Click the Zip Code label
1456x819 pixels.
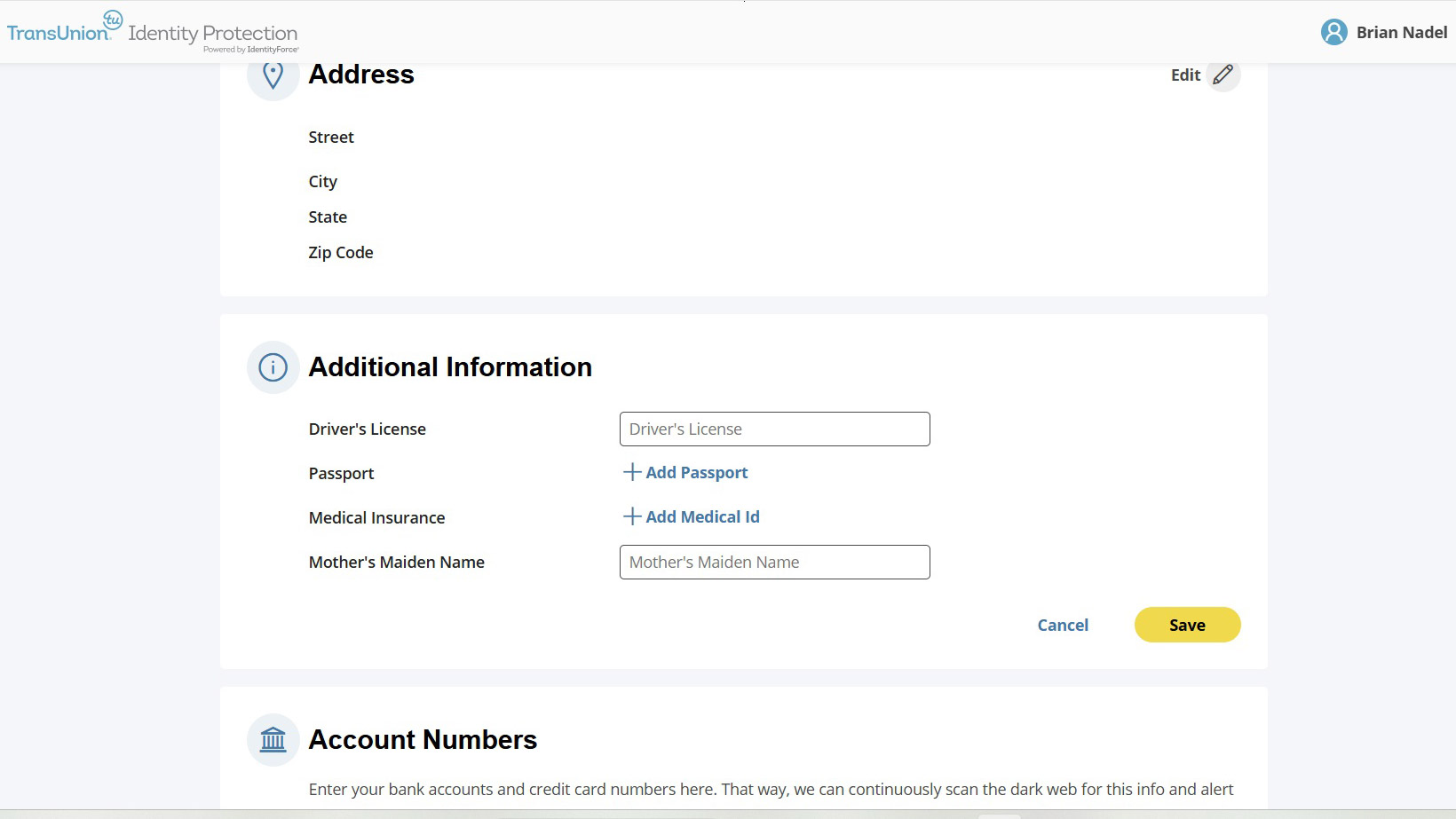coord(341,253)
